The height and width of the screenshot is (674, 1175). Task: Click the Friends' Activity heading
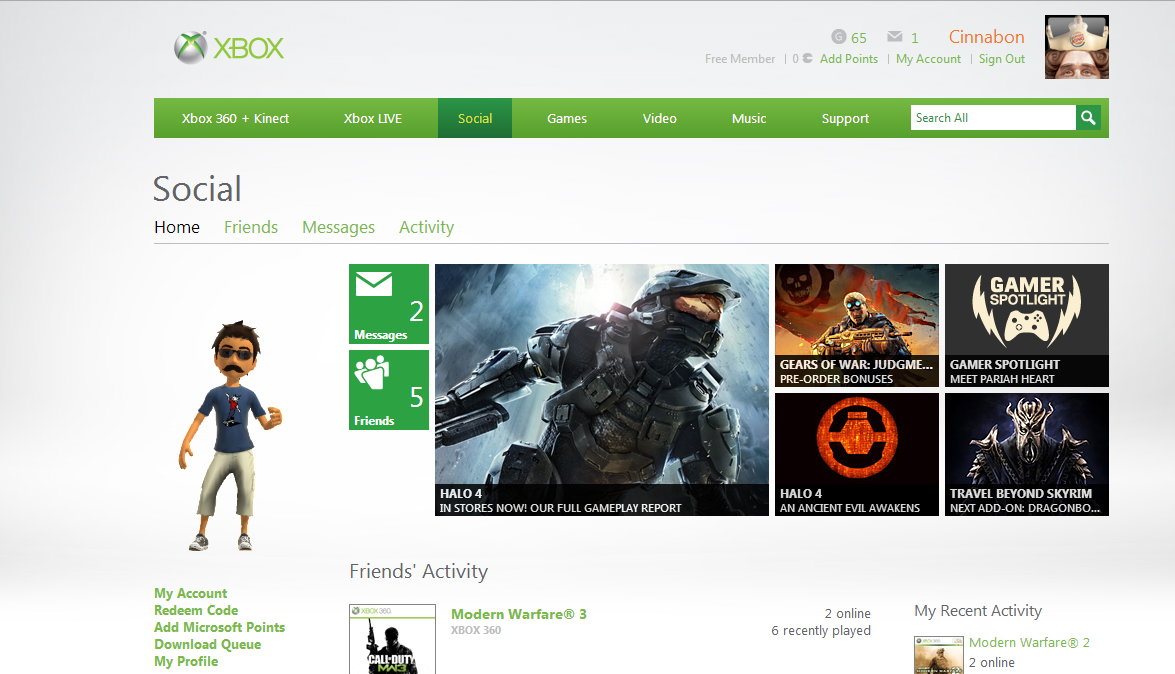418,571
